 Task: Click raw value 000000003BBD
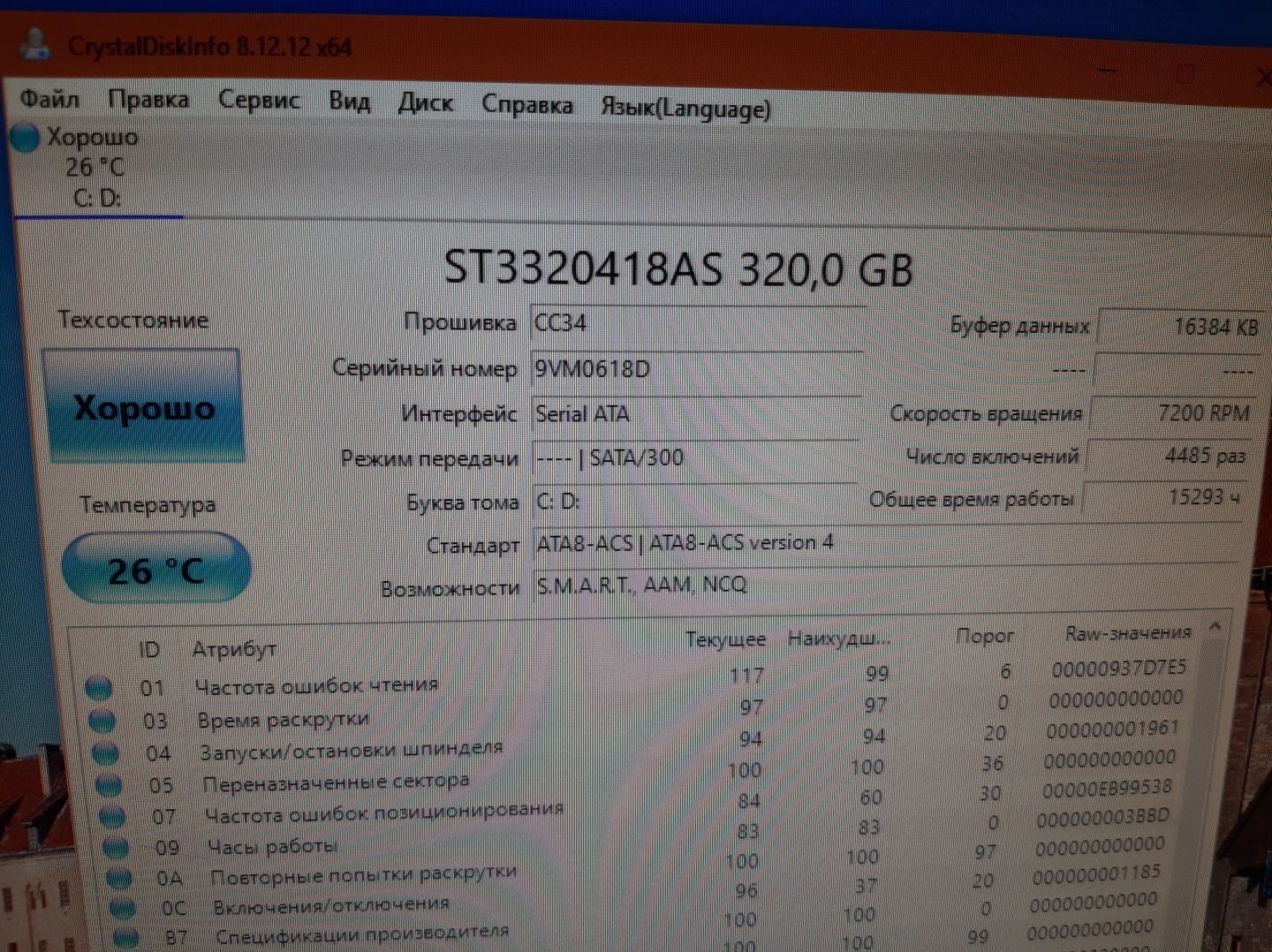coord(1102,818)
